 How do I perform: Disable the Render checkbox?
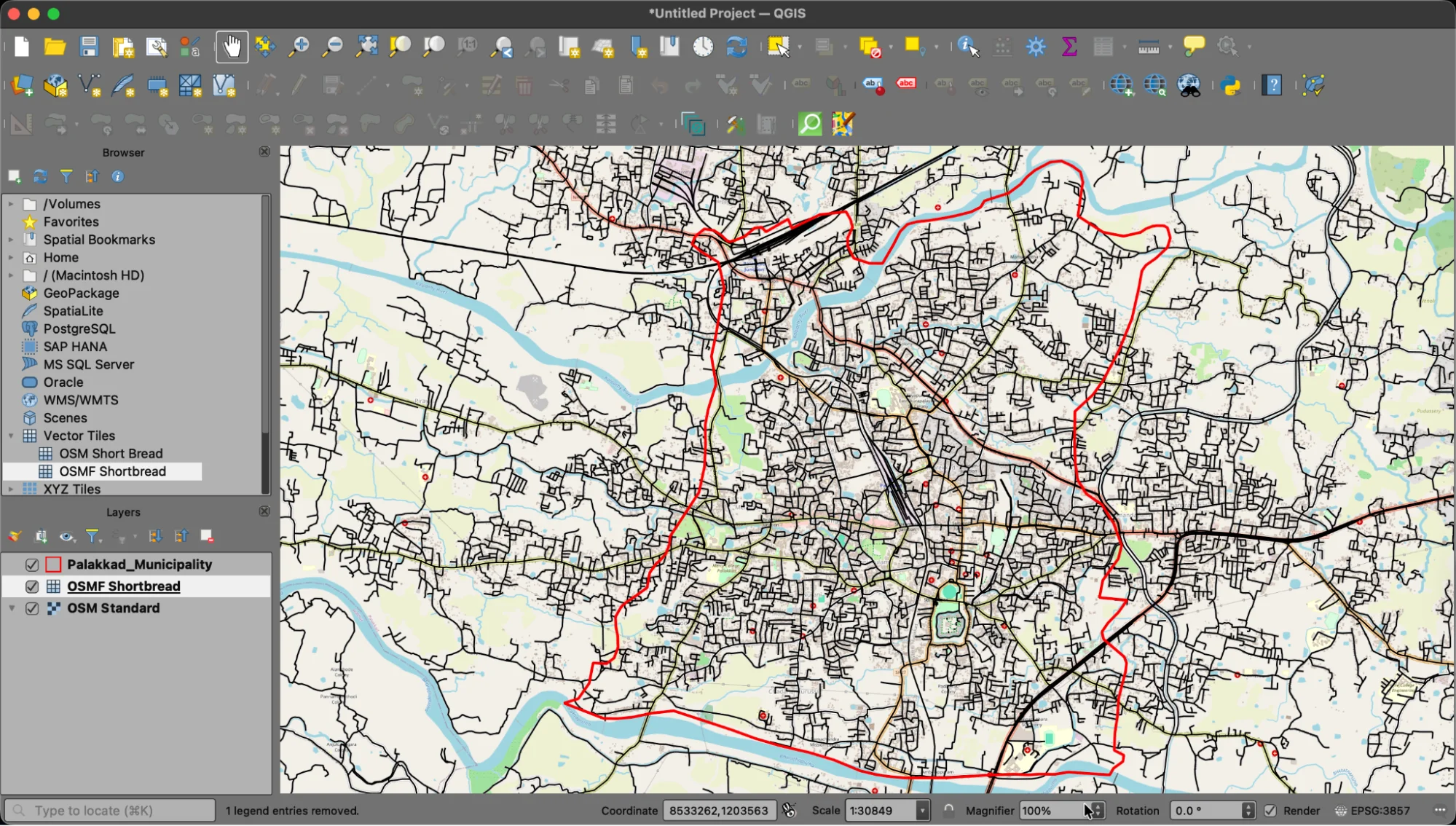click(x=1270, y=810)
